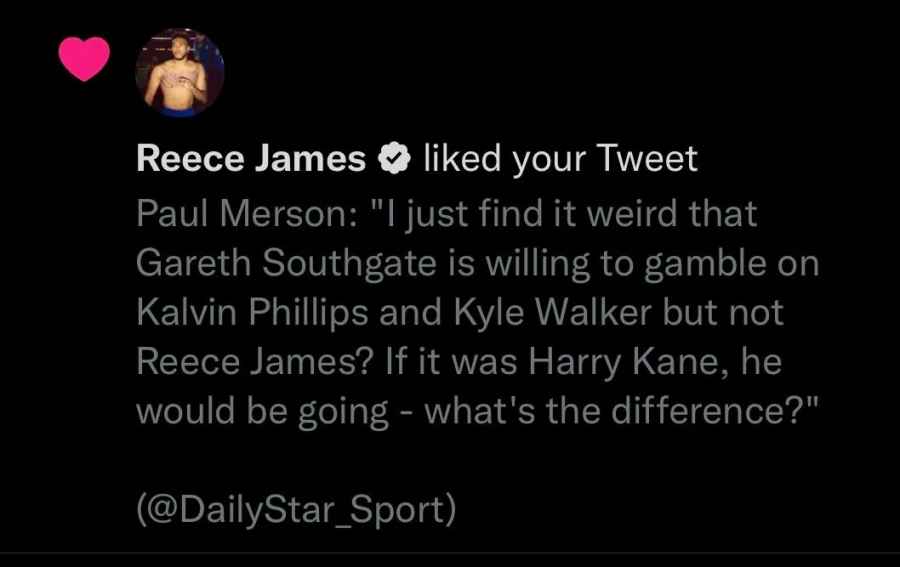The height and width of the screenshot is (567, 900).
Task: Click the pink heart like icon
Action: (84, 61)
